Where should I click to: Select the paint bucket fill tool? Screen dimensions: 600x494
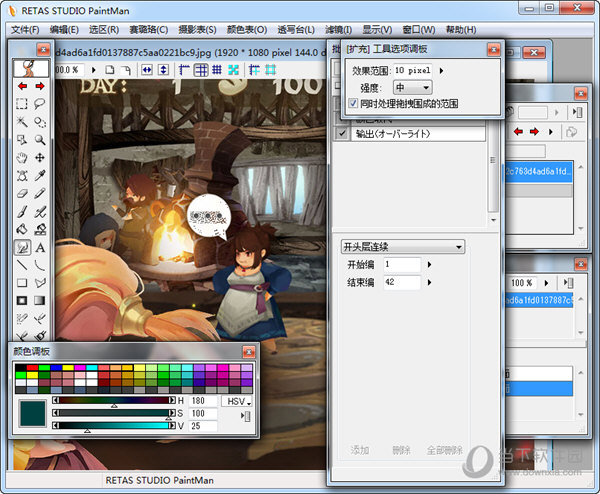[x=22, y=230]
